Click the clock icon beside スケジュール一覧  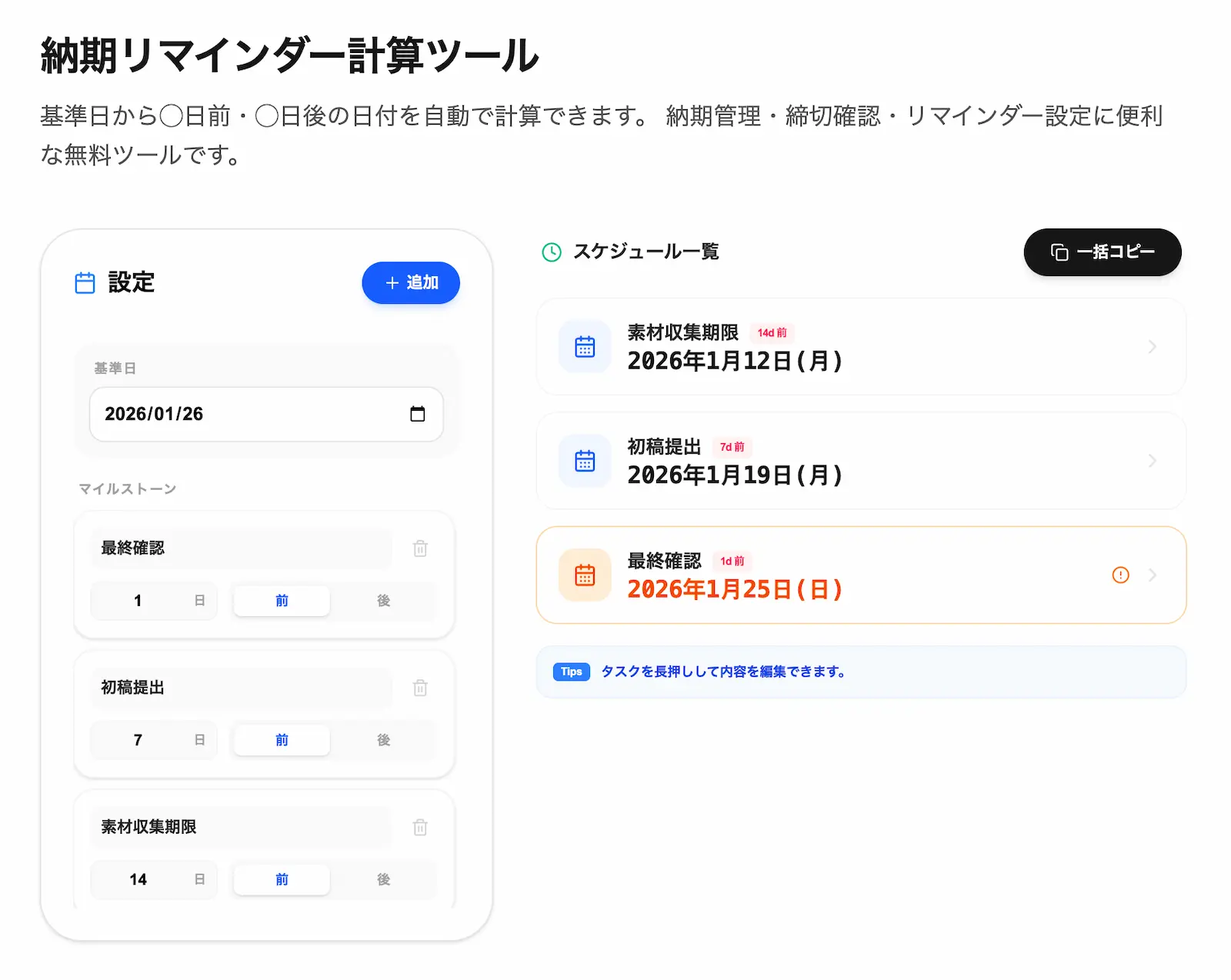click(x=552, y=252)
